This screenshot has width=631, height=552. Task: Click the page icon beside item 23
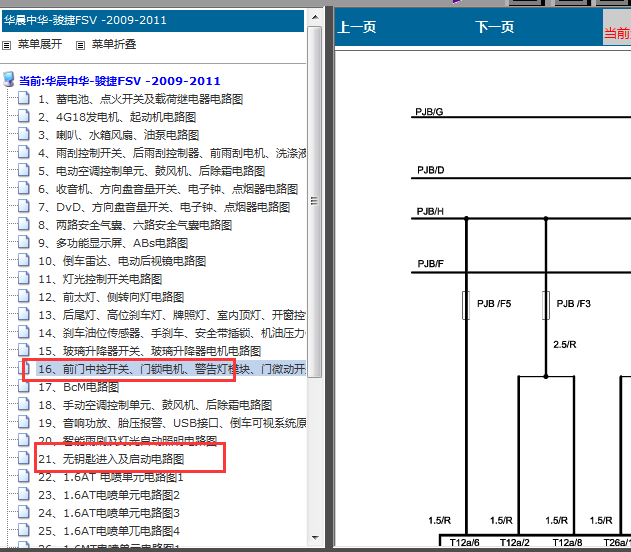[x=24, y=494]
